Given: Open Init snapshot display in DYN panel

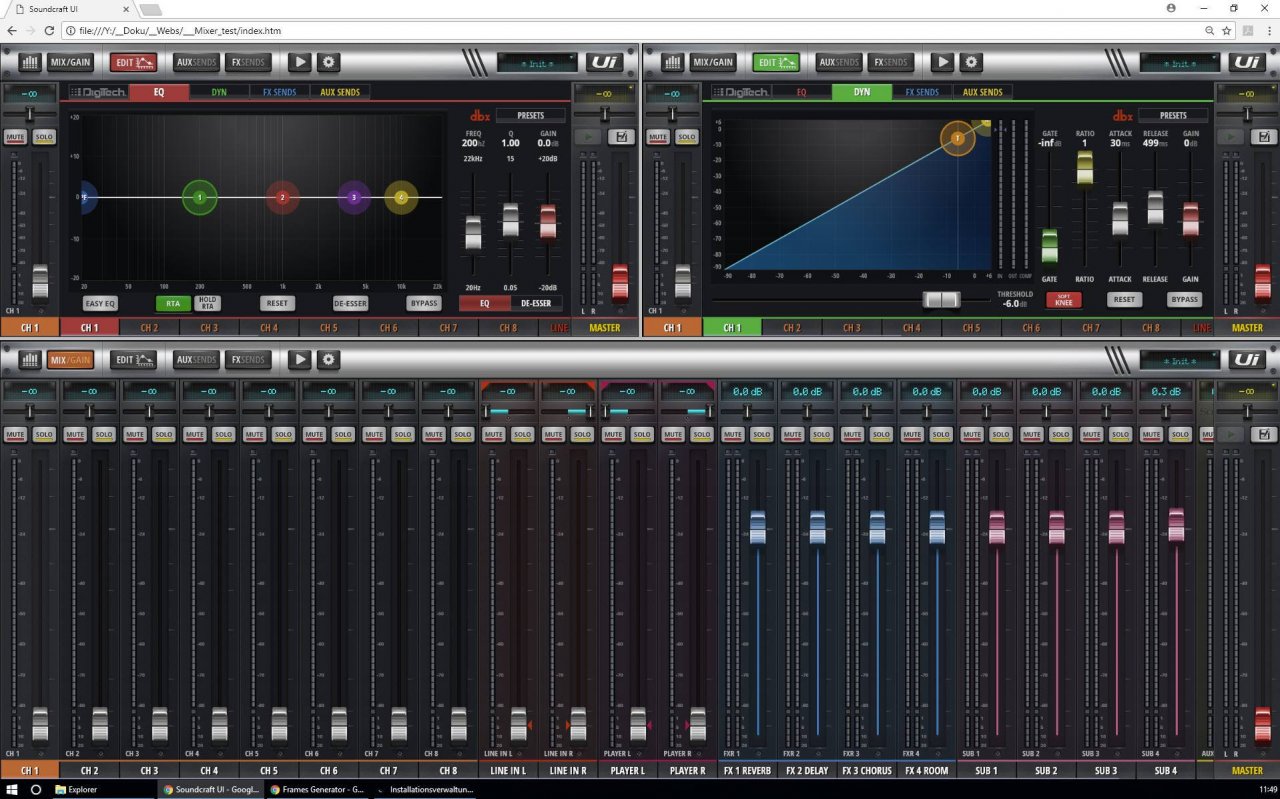Looking at the screenshot, I should [x=1180, y=62].
